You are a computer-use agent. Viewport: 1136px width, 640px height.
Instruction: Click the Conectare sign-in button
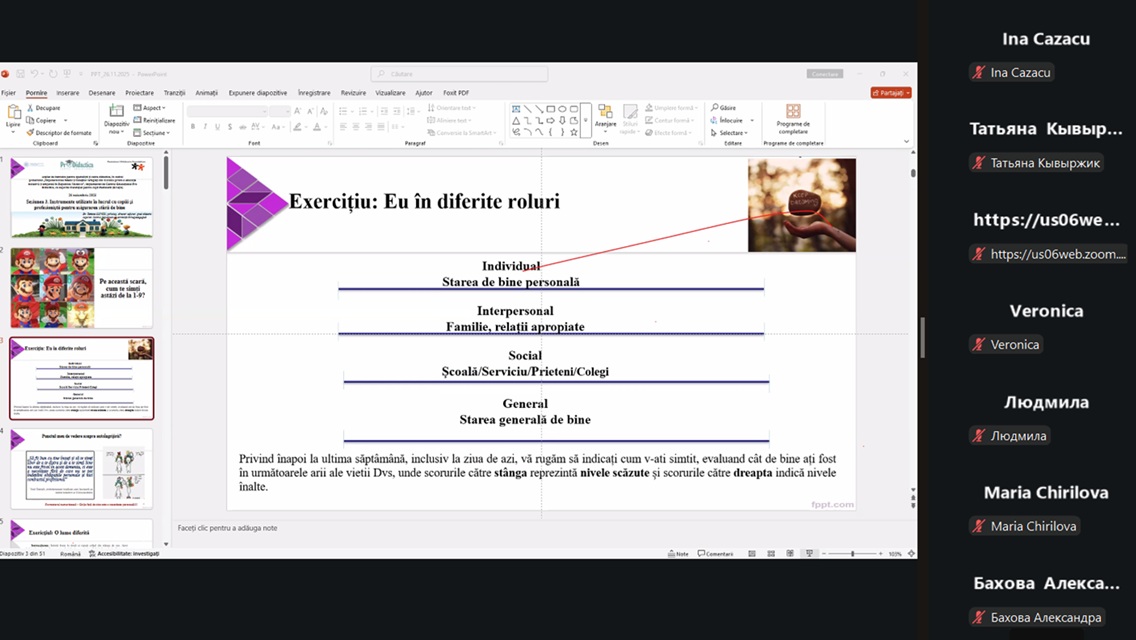click(825, 74)
